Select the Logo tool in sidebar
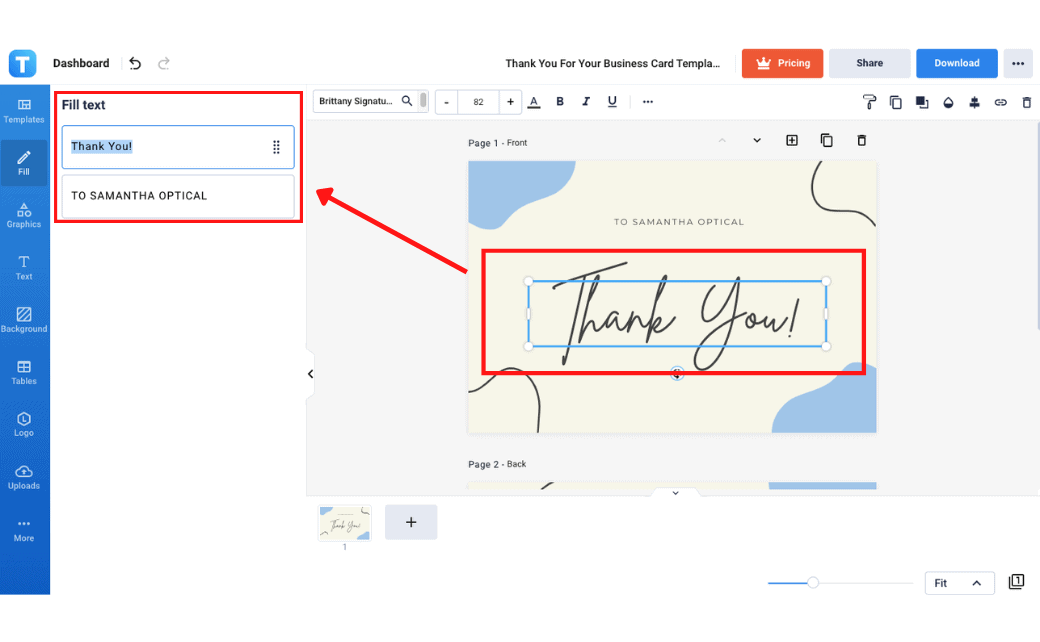1040x642 pixels. (24, 424)
